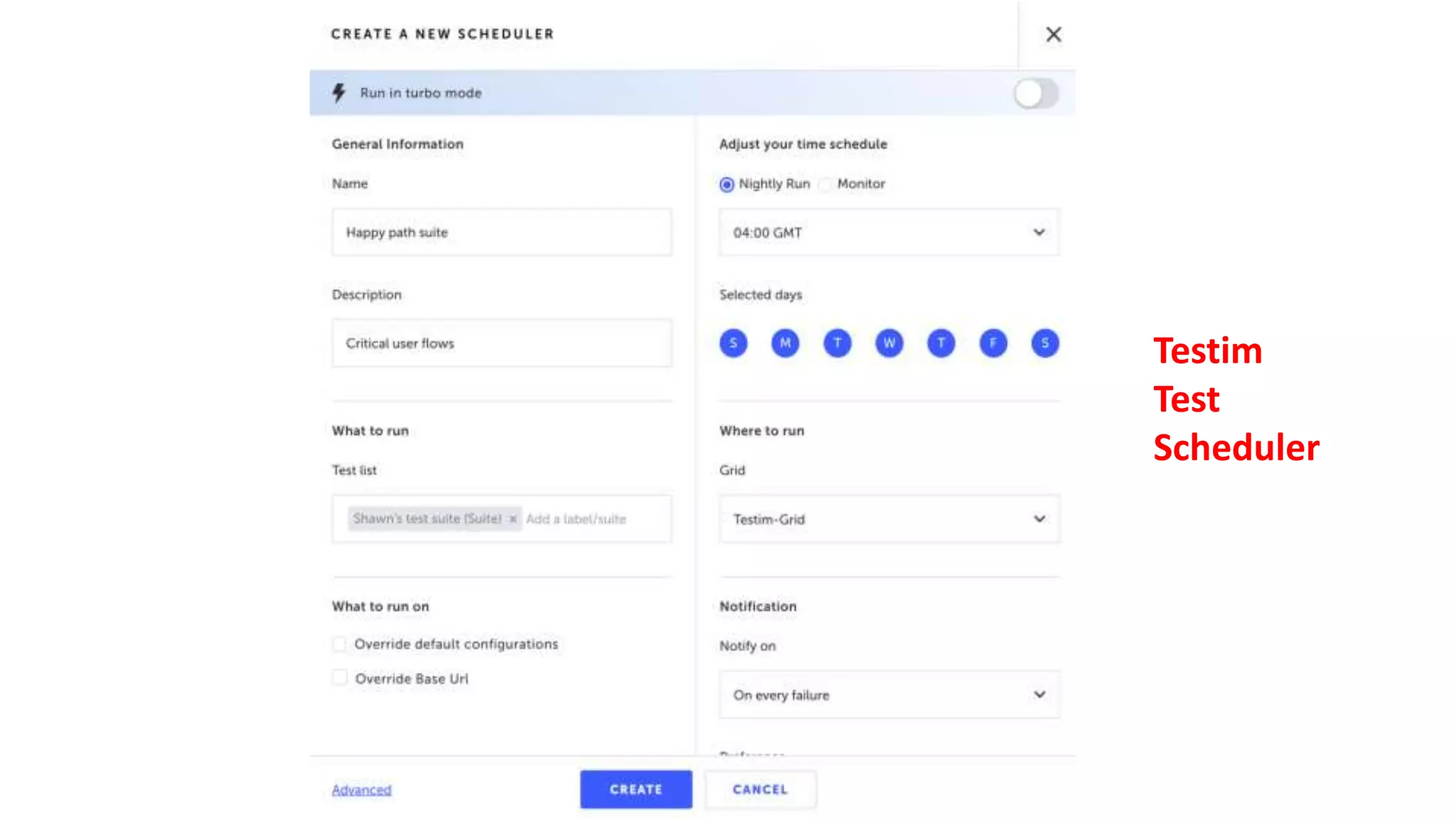
Task: Close the new scheduler dialog
Action: pyautogui.click(x=1053, y=34)
